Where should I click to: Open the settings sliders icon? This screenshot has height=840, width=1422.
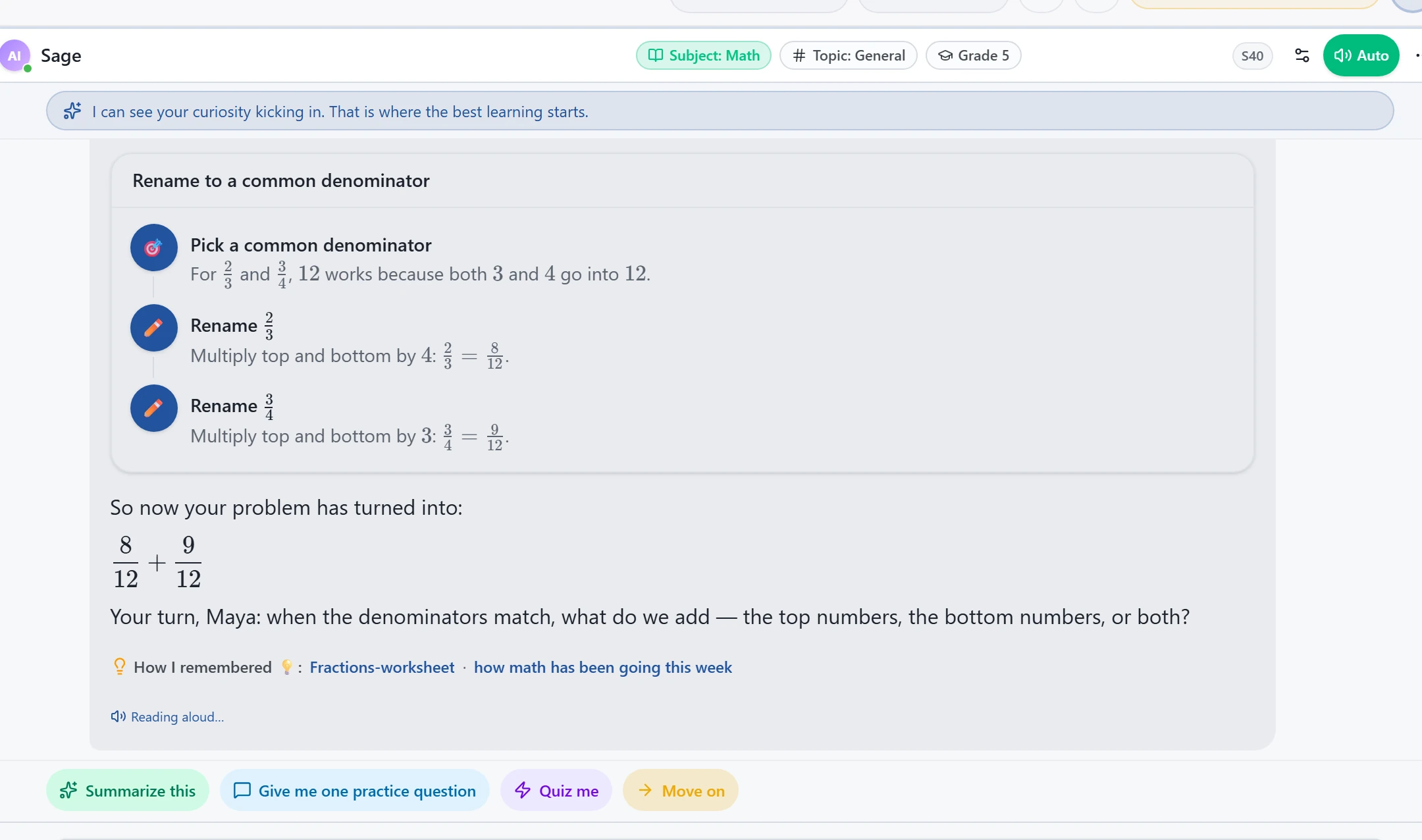coord(1302,55)
